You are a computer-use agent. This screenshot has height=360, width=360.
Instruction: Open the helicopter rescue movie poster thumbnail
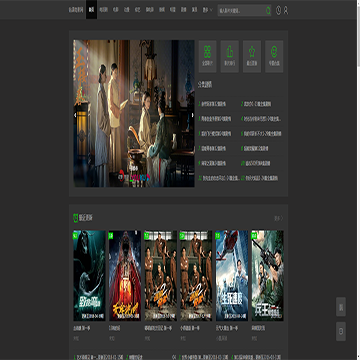click(232, 276)
